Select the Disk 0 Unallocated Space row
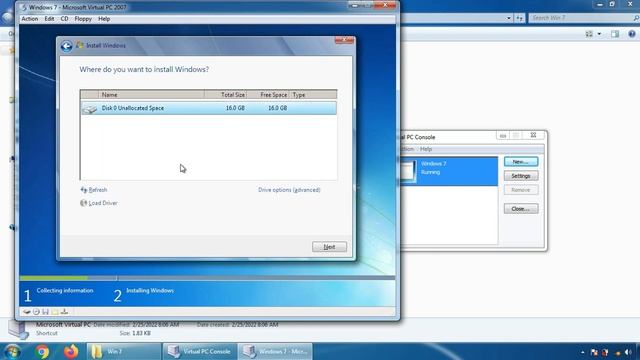This screenshot has width=640, height=360. coord(209,108)
